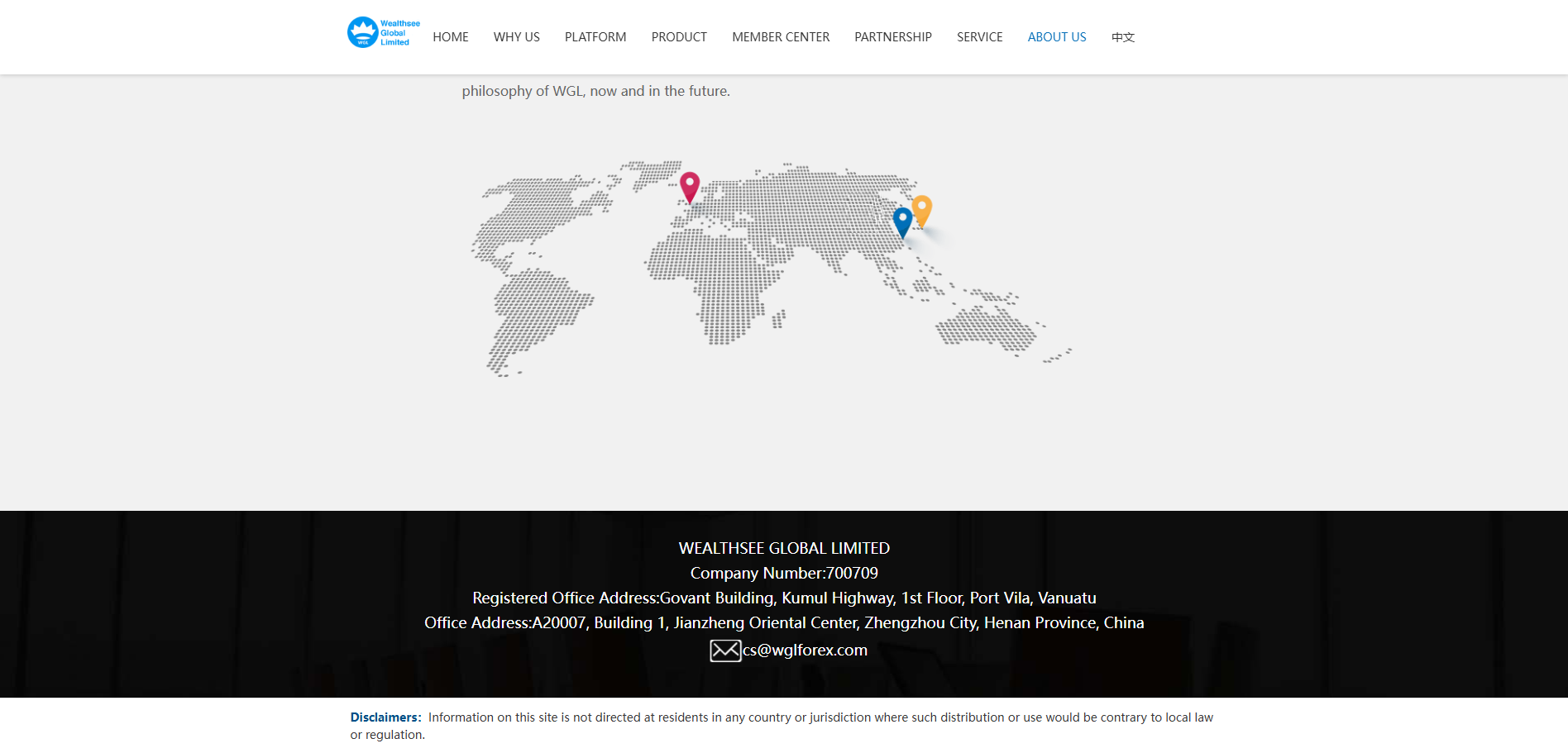The height and width of the screenshot is (753, 1568).
Task: Click the blue map location pin
Action: coord(902,222)
